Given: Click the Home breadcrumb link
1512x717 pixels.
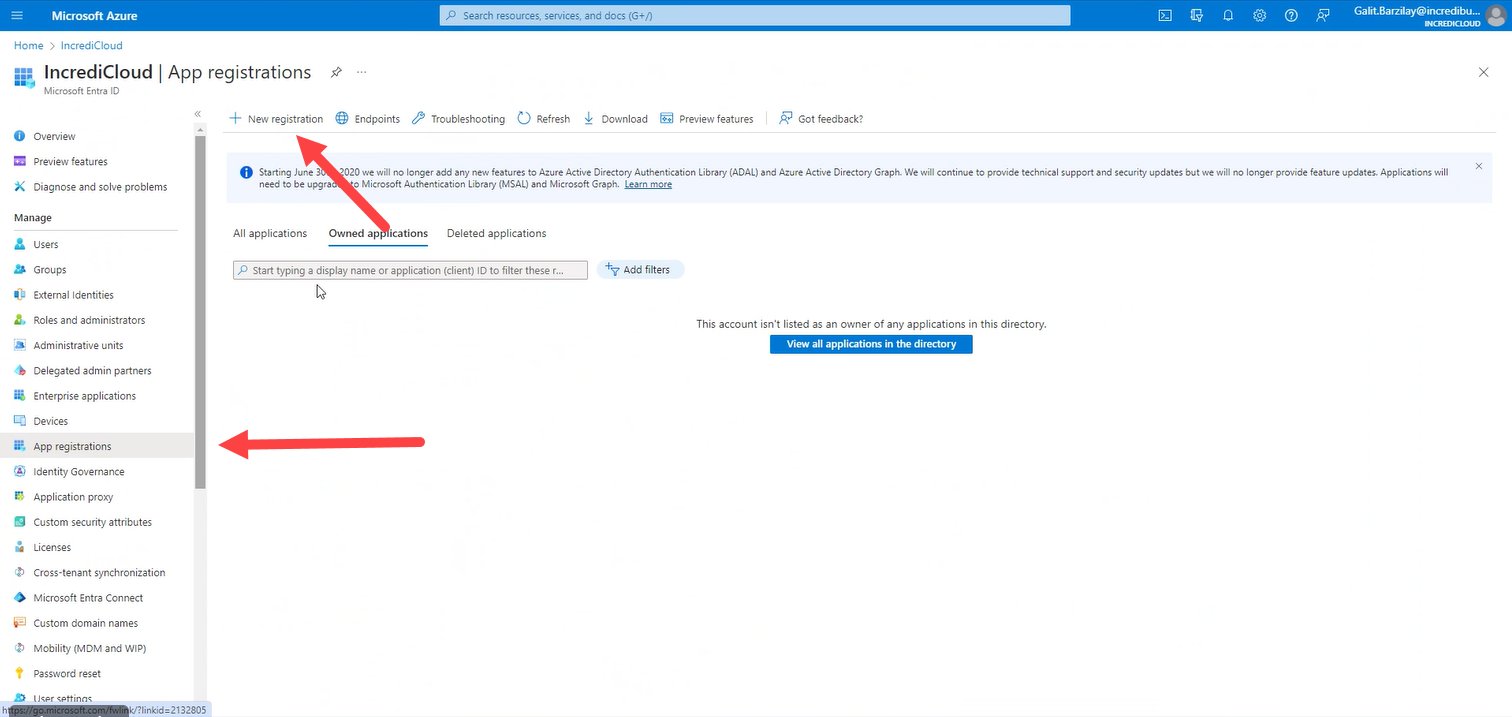Looking at the screenshot, I should pyautogui.click(x=28, y=45).
